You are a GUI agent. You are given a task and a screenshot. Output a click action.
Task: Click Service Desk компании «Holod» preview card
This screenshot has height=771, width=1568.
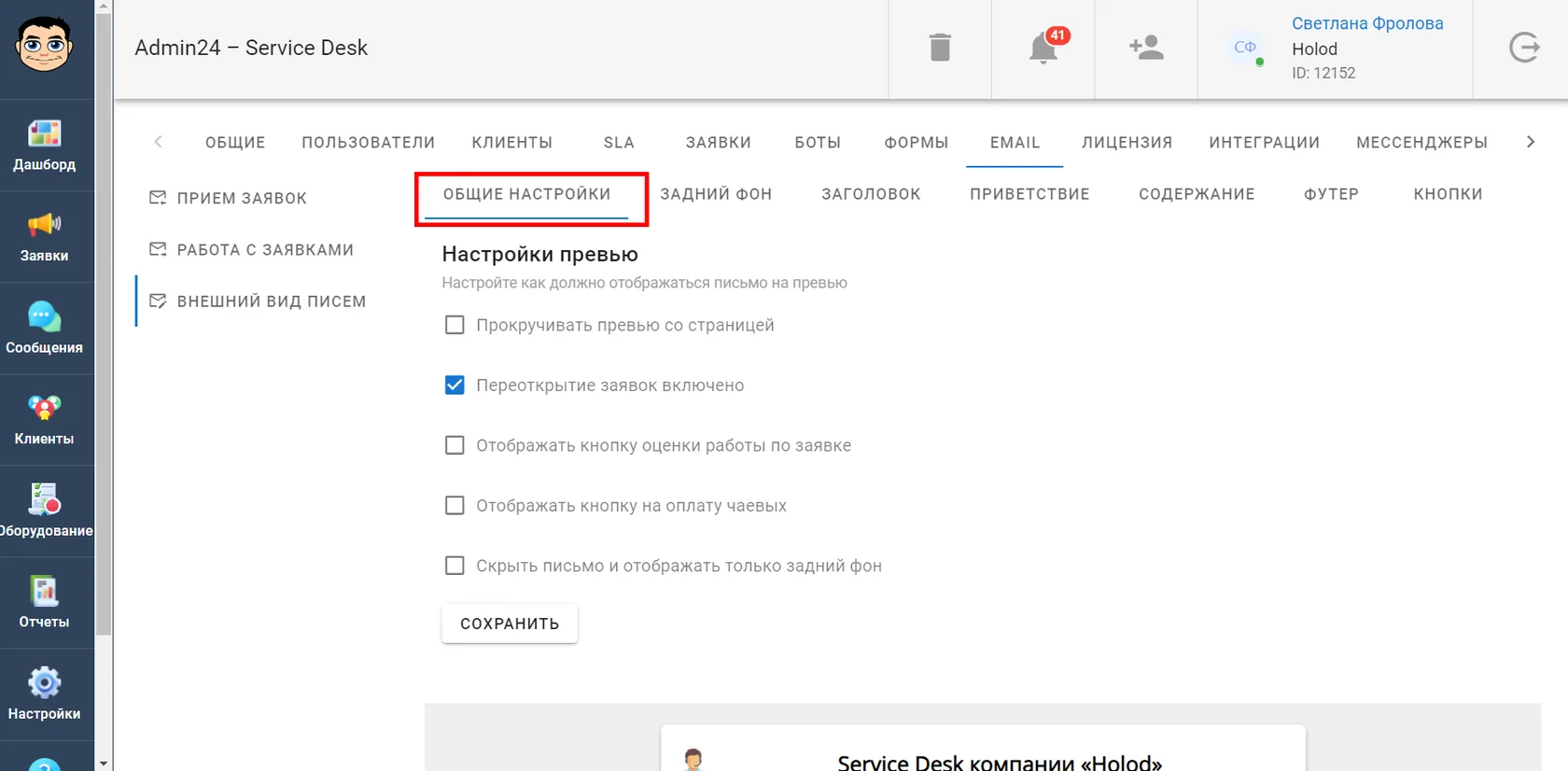983,749
